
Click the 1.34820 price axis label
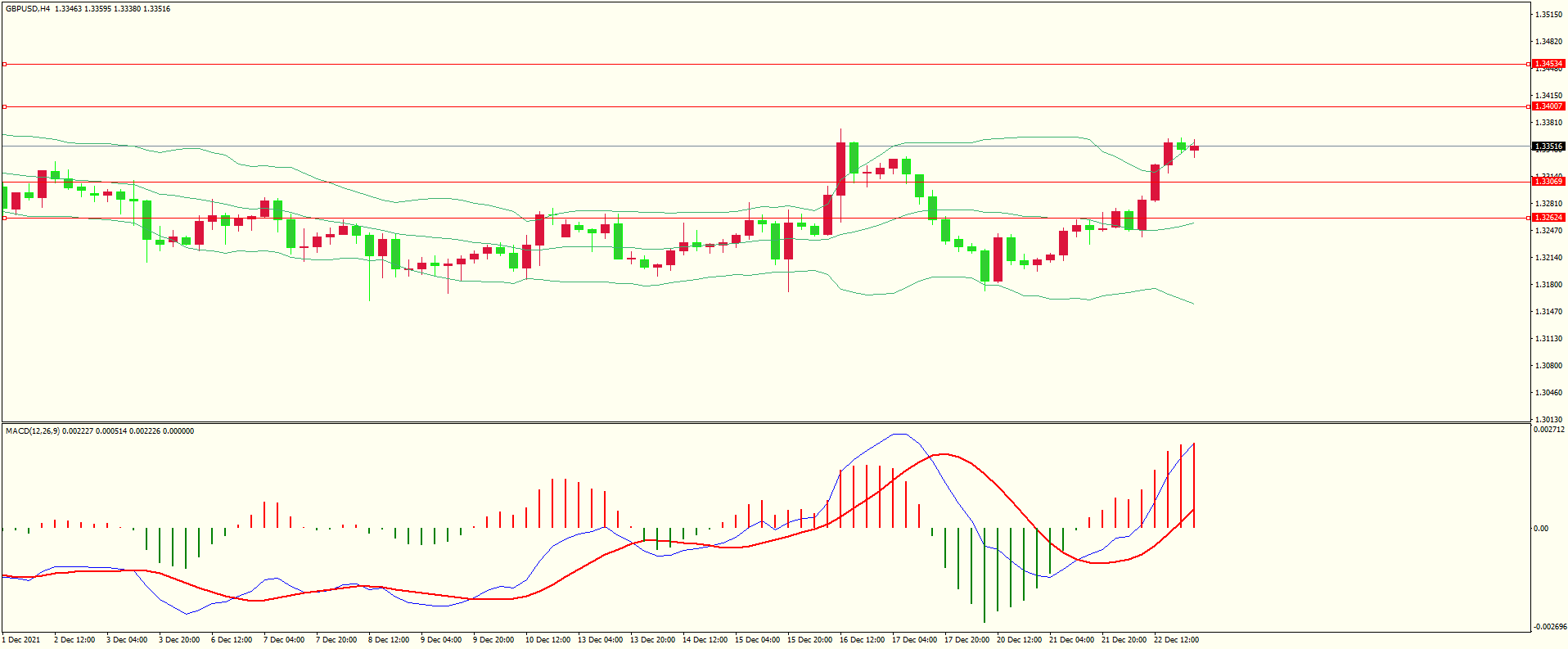pos(1549,42)
